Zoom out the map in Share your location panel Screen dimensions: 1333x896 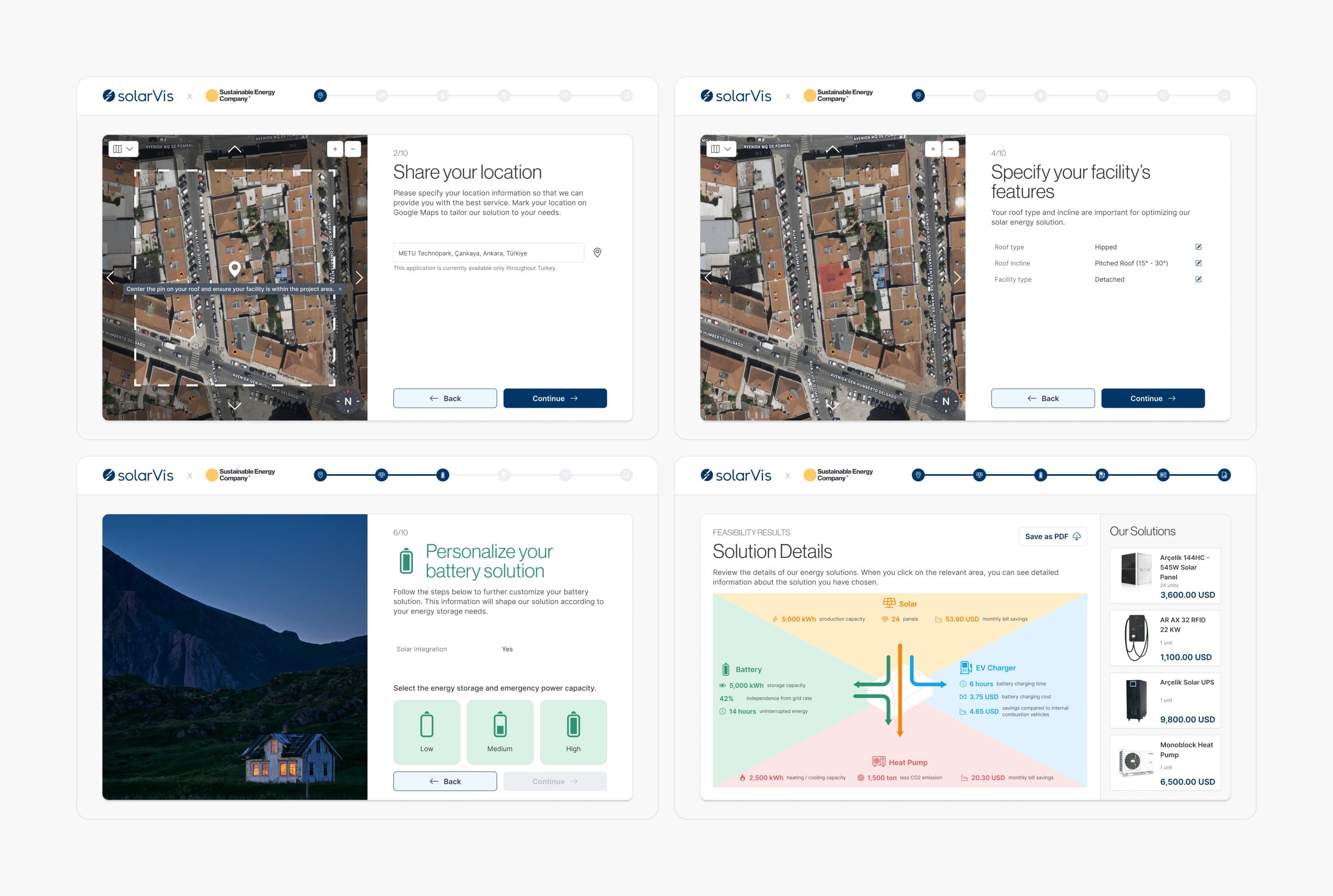point(353,149)
